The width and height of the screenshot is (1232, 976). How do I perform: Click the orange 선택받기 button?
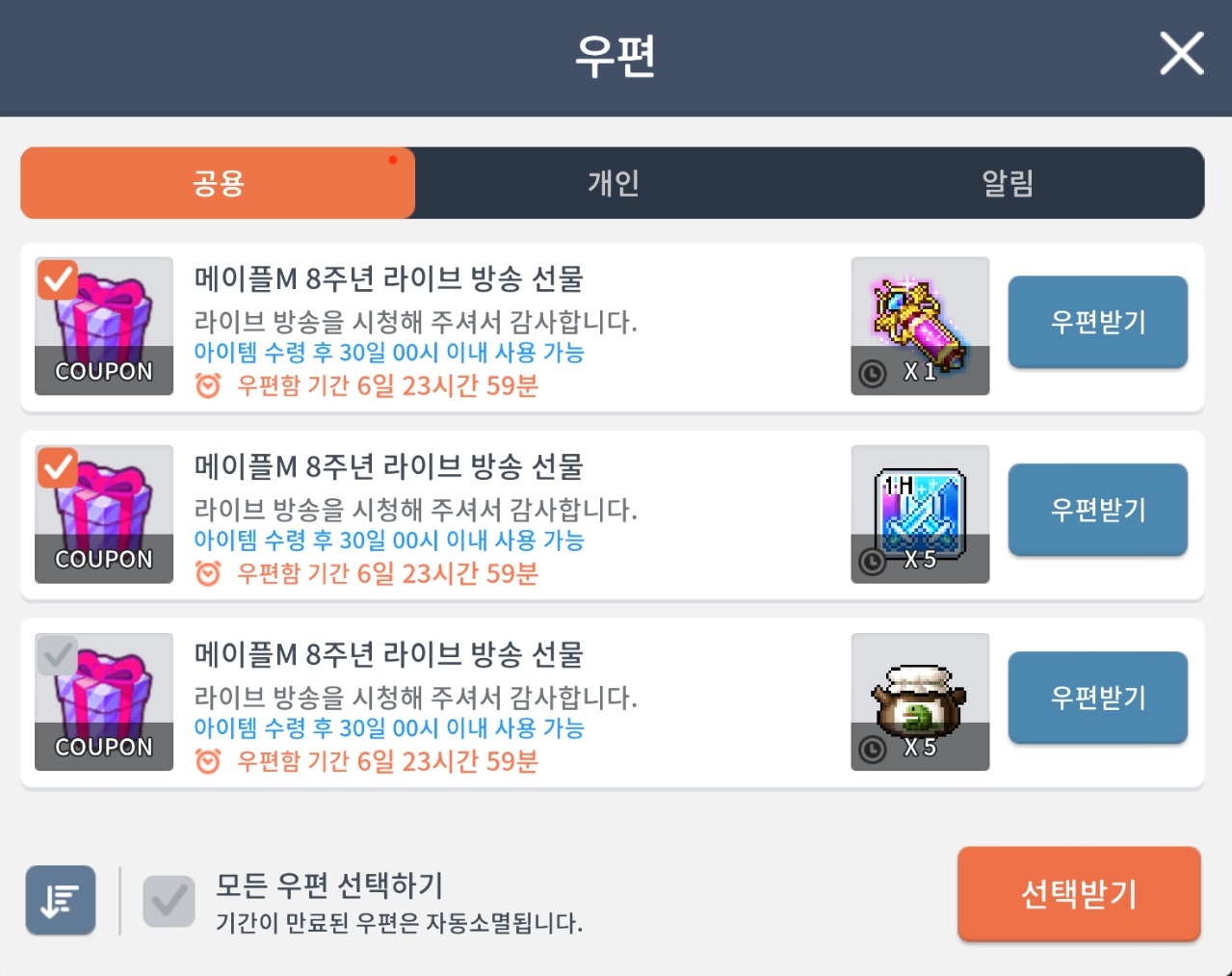(x=1079, y=894)
